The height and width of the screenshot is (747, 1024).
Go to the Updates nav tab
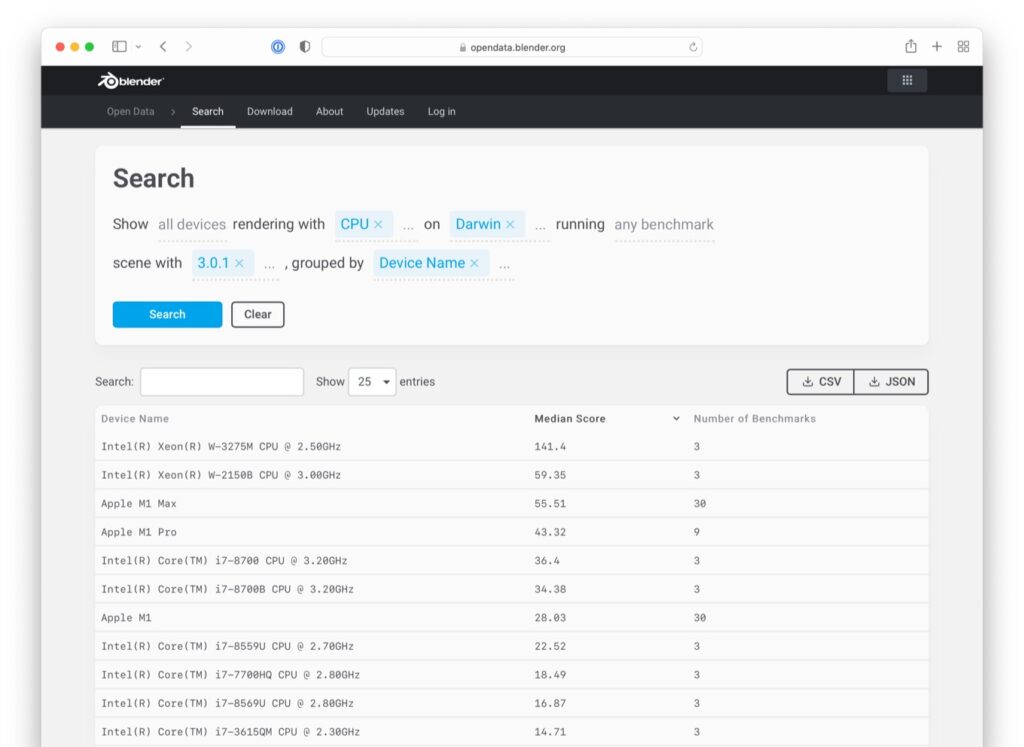[385, 112]
